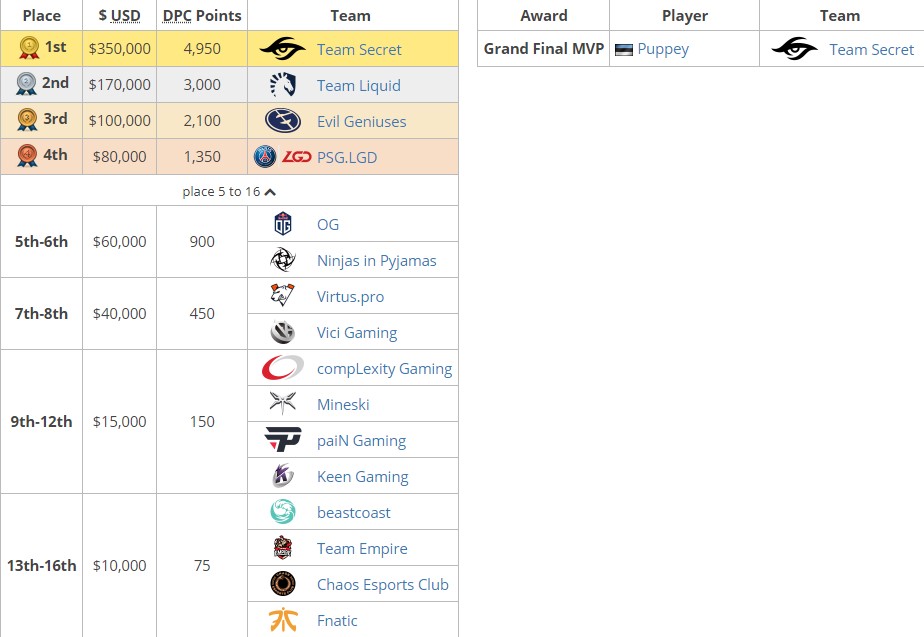Screen dimensions: 924x637
Task: Click the paiN Gaming name link
Action: click(x=361, y=440)
